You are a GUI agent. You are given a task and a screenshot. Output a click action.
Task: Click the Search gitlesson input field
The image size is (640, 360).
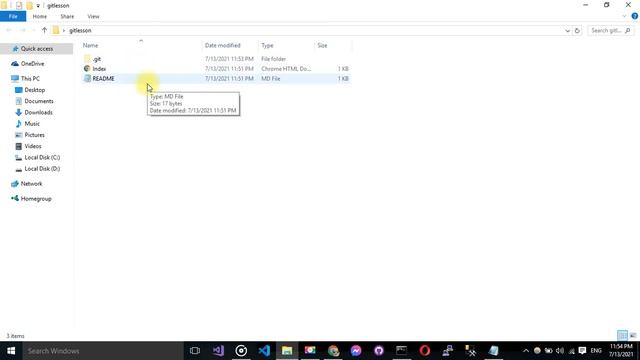(x=611, y=31)
